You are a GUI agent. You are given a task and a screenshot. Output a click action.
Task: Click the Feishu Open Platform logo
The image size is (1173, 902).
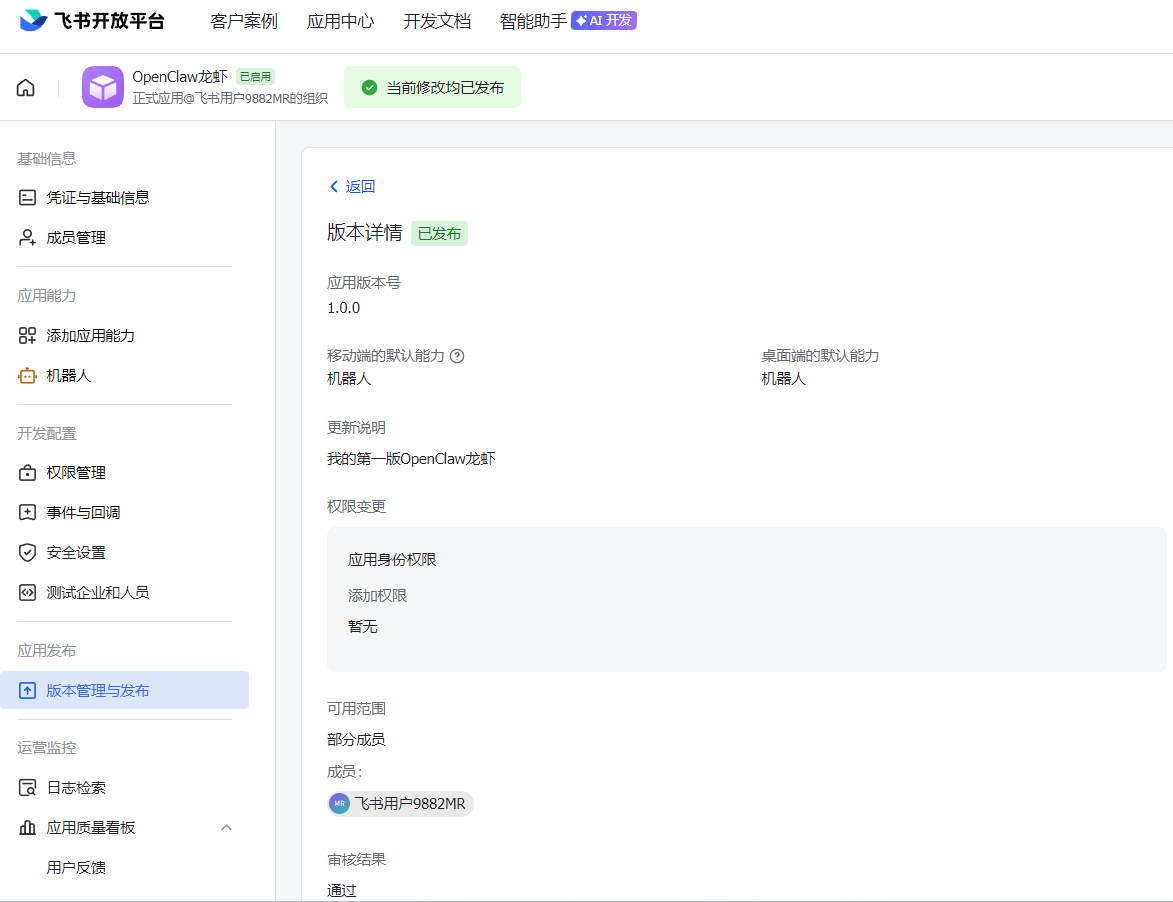[92, 21]
